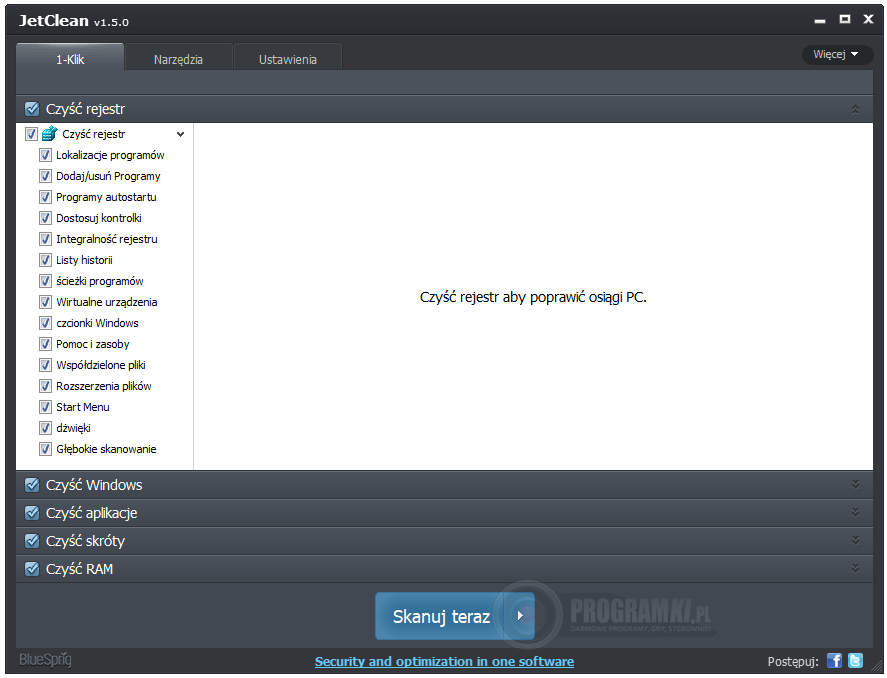Click the registry cleaner icon beside Czyść rejestr
This screenshot has width=887, height=678.
point(50,133)
